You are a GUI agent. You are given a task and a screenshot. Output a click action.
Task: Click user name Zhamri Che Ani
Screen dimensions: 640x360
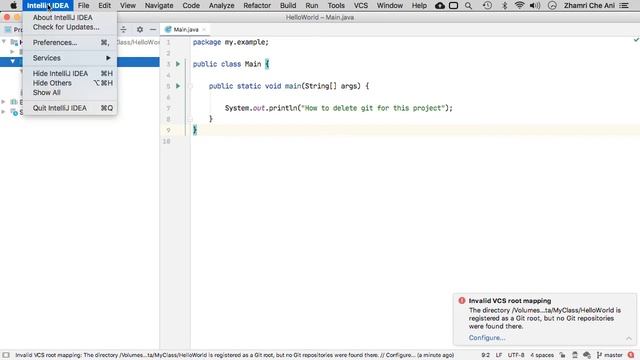pos(589,5)
